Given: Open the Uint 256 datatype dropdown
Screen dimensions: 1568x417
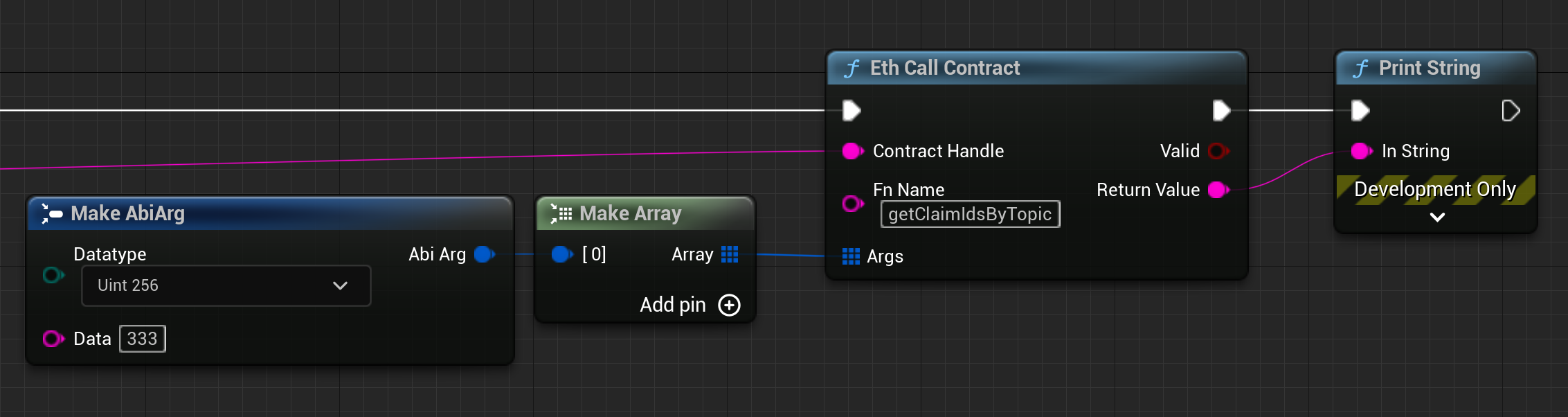Looking at the screenshot, I should pyautogui.click(x=226, y=285).
